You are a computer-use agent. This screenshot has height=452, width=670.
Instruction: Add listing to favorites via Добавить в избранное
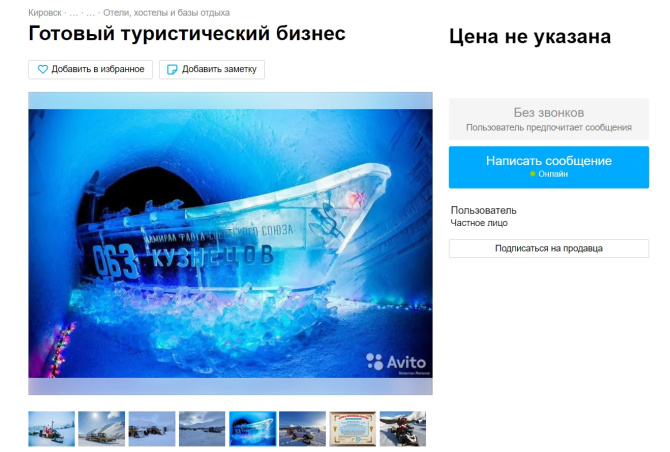click(x=90, y=69)
